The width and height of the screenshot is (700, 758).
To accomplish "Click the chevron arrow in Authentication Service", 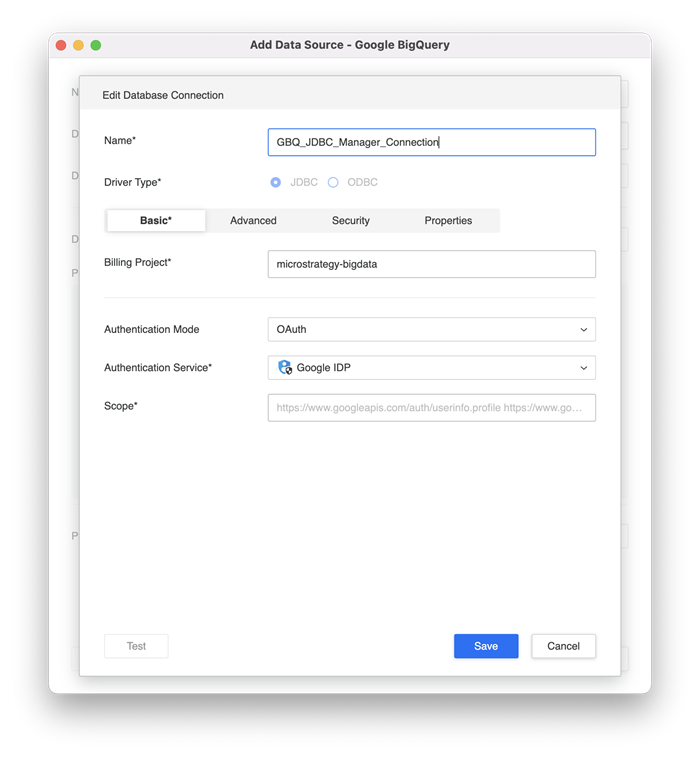I will pos(583,368).
